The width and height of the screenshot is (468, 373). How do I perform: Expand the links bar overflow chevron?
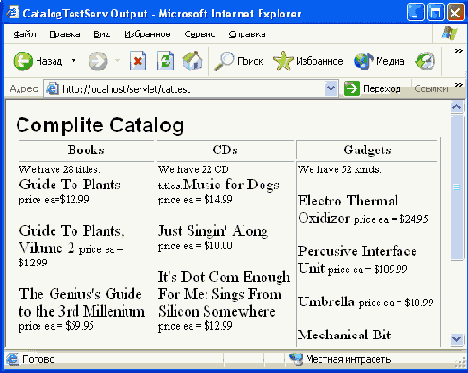point(459,85)
